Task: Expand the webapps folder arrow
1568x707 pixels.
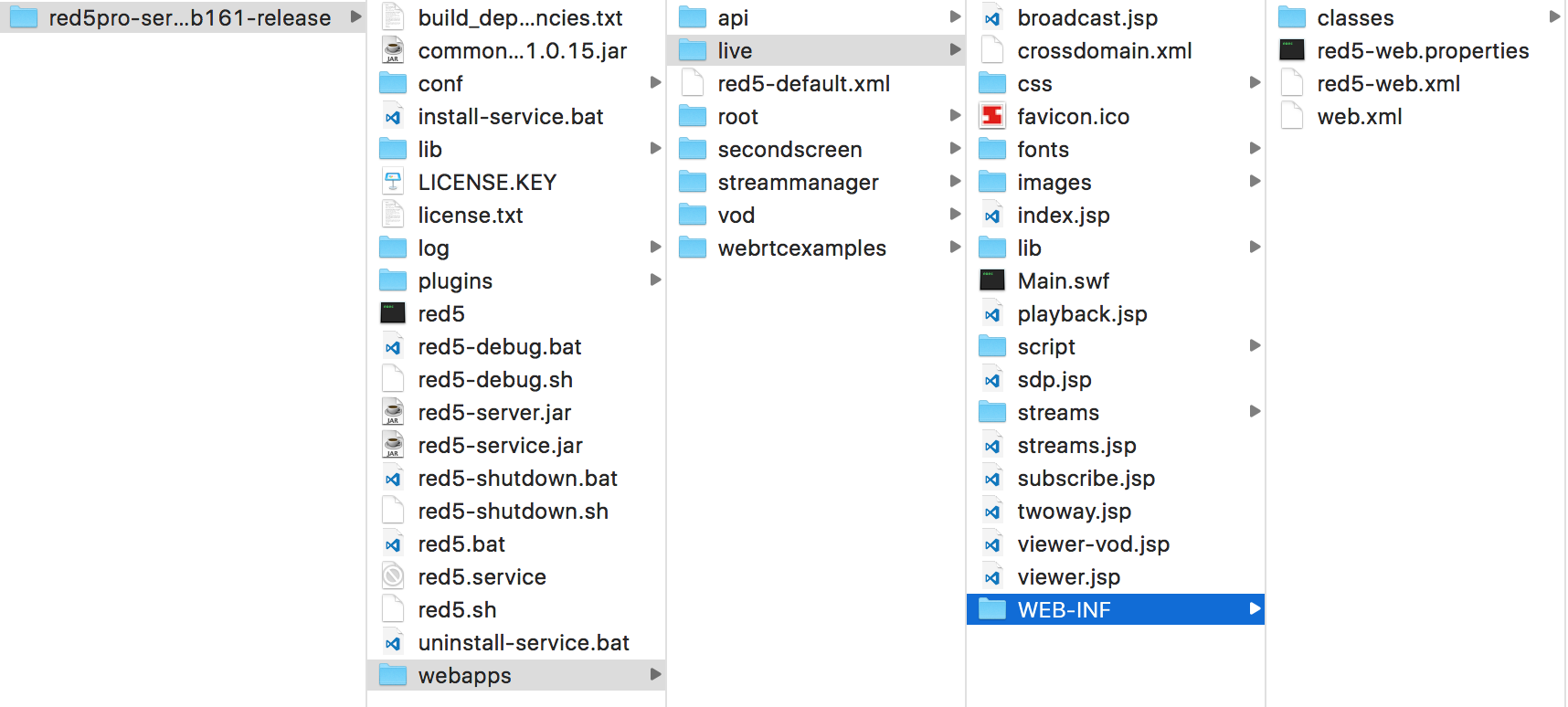Action: point(655,674)
